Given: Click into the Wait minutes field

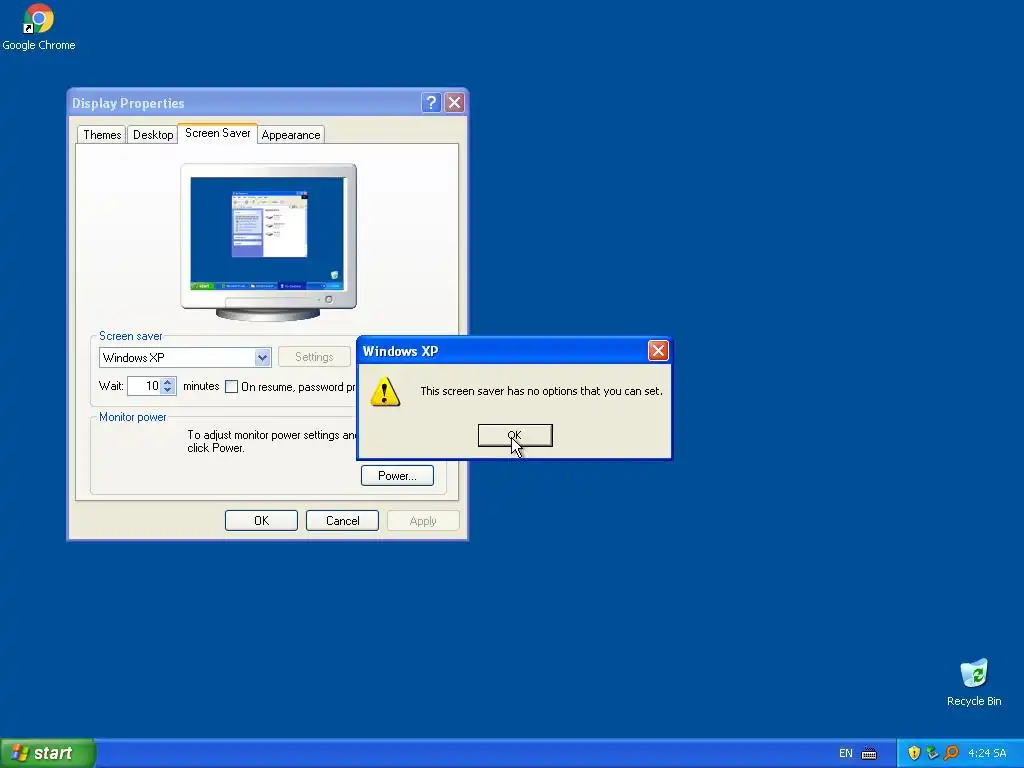Looking at the screenshot, I should [145, 386].
